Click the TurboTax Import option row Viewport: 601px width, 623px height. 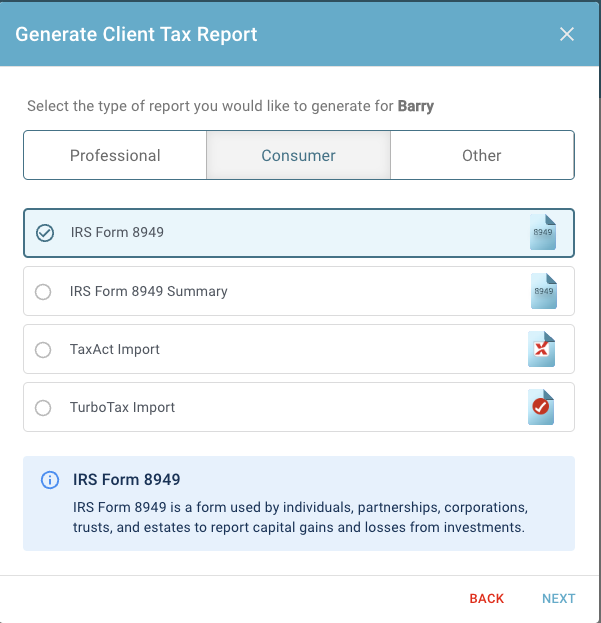pos(299,407)
